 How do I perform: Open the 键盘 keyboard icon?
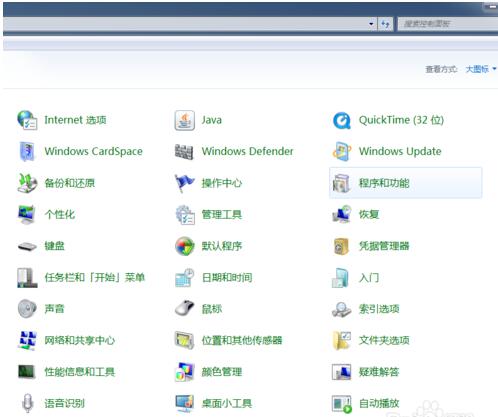27,247
